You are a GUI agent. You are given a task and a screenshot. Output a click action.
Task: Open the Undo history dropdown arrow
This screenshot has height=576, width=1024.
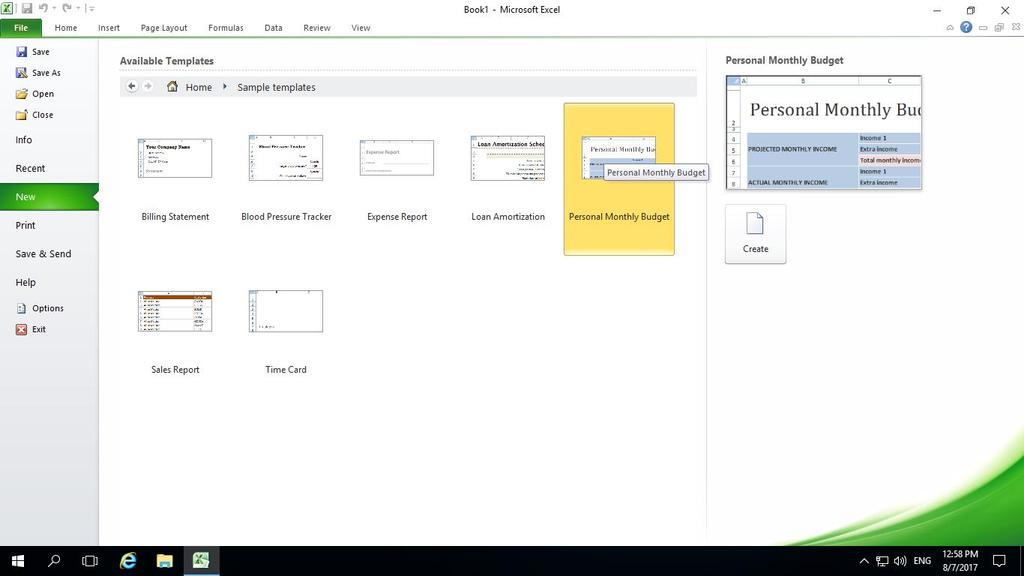54,8
